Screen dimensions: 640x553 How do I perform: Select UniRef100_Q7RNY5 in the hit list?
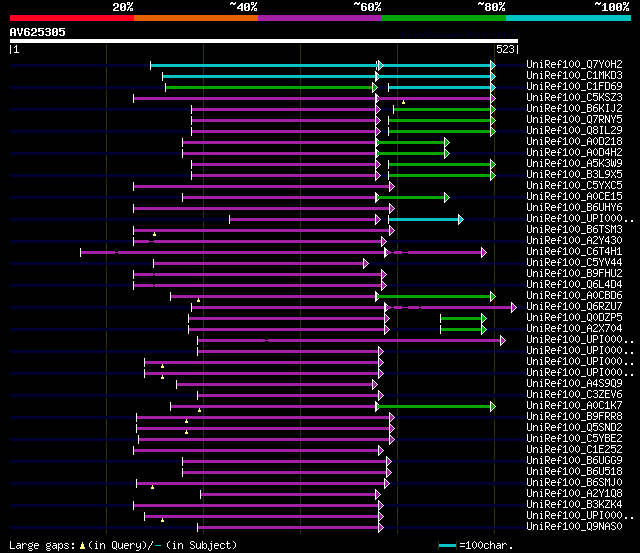click(574, 120)
